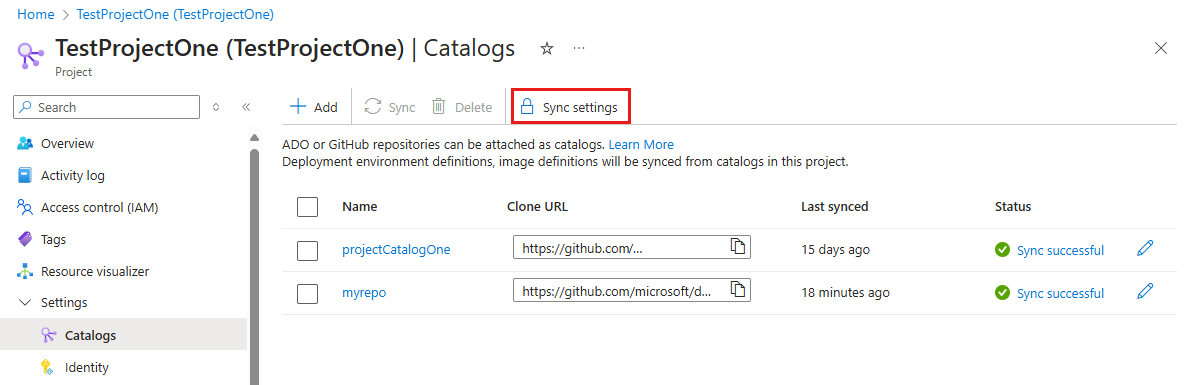1196x385 pixels.
Task: Select the projectCatalogOne row checkbox
Action: [307, 250]
